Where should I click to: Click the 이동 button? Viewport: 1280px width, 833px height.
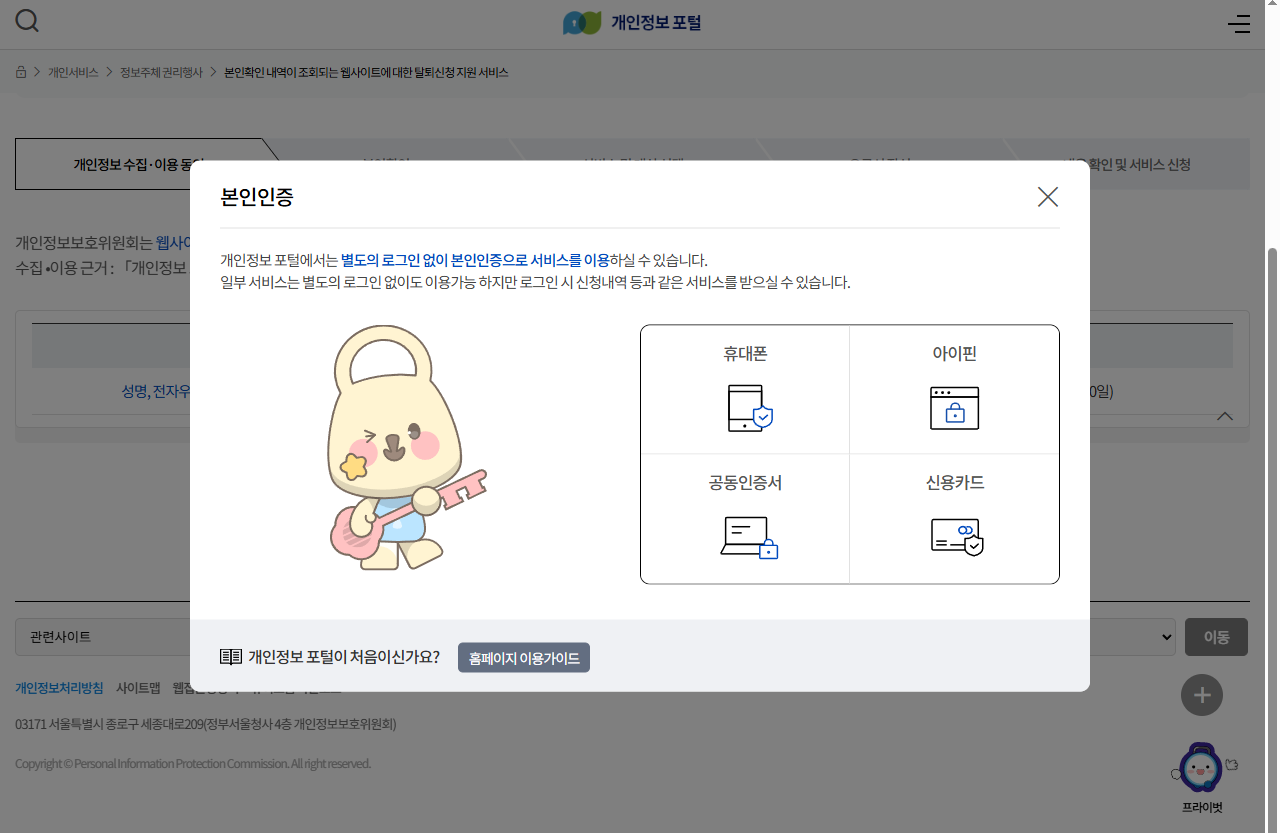coord(1216,637)
